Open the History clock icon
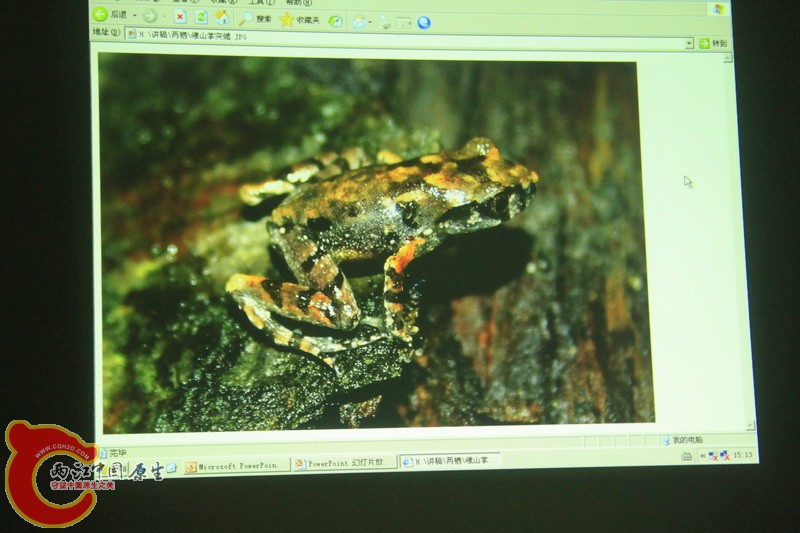The image size is (800, 533). (335, 21)
